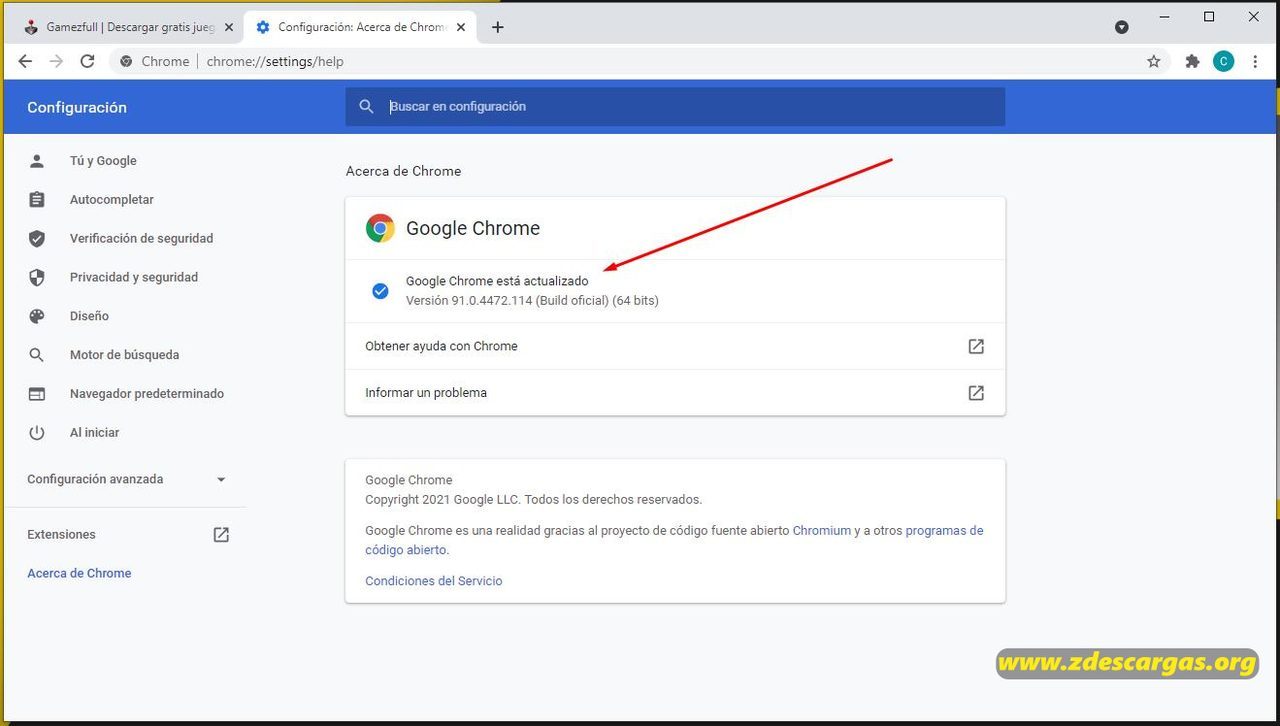Viewport: 1280px width, 726px height.
Task: Click the site info icon in the address bar
Action: tap(125, 61)
